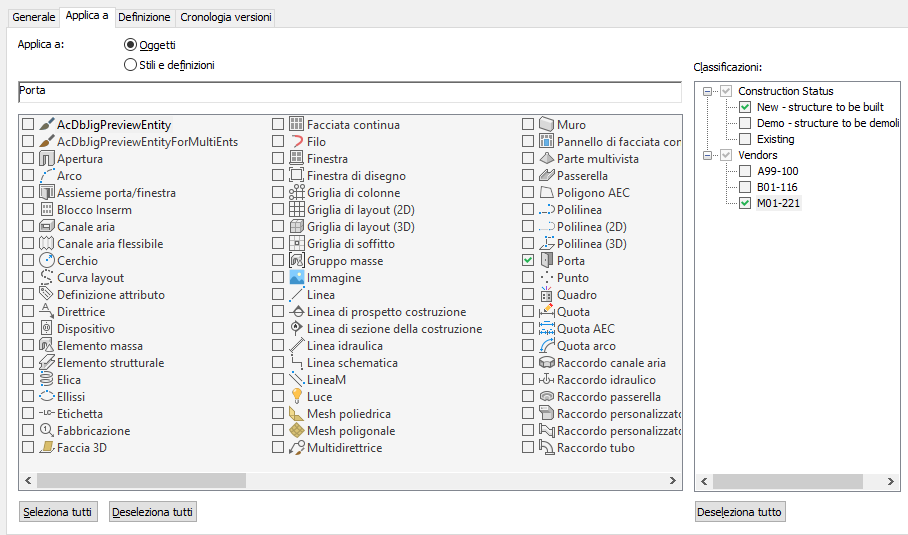This screenshot has height=535, width=908.
Task: Open the Cronologia versioni tab
Action: click(225, 17)
